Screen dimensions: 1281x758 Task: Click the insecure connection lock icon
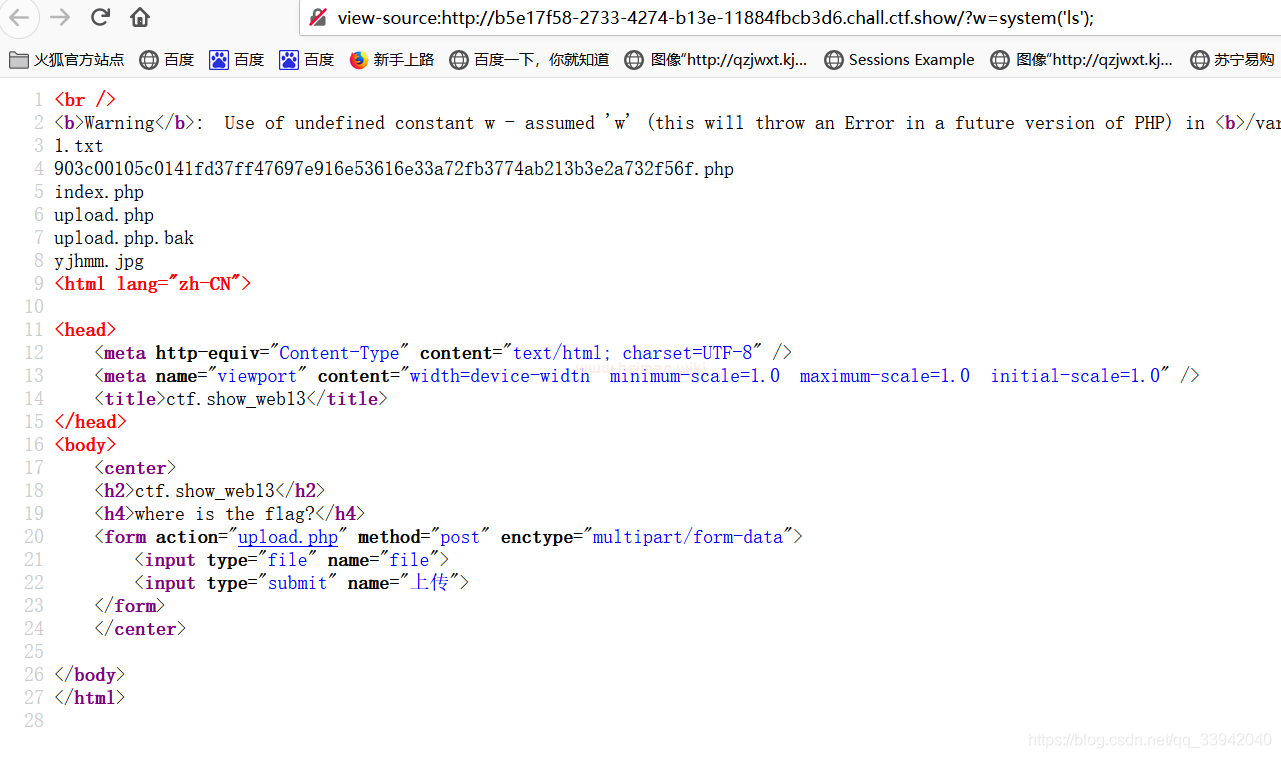[x=318, y=18]
